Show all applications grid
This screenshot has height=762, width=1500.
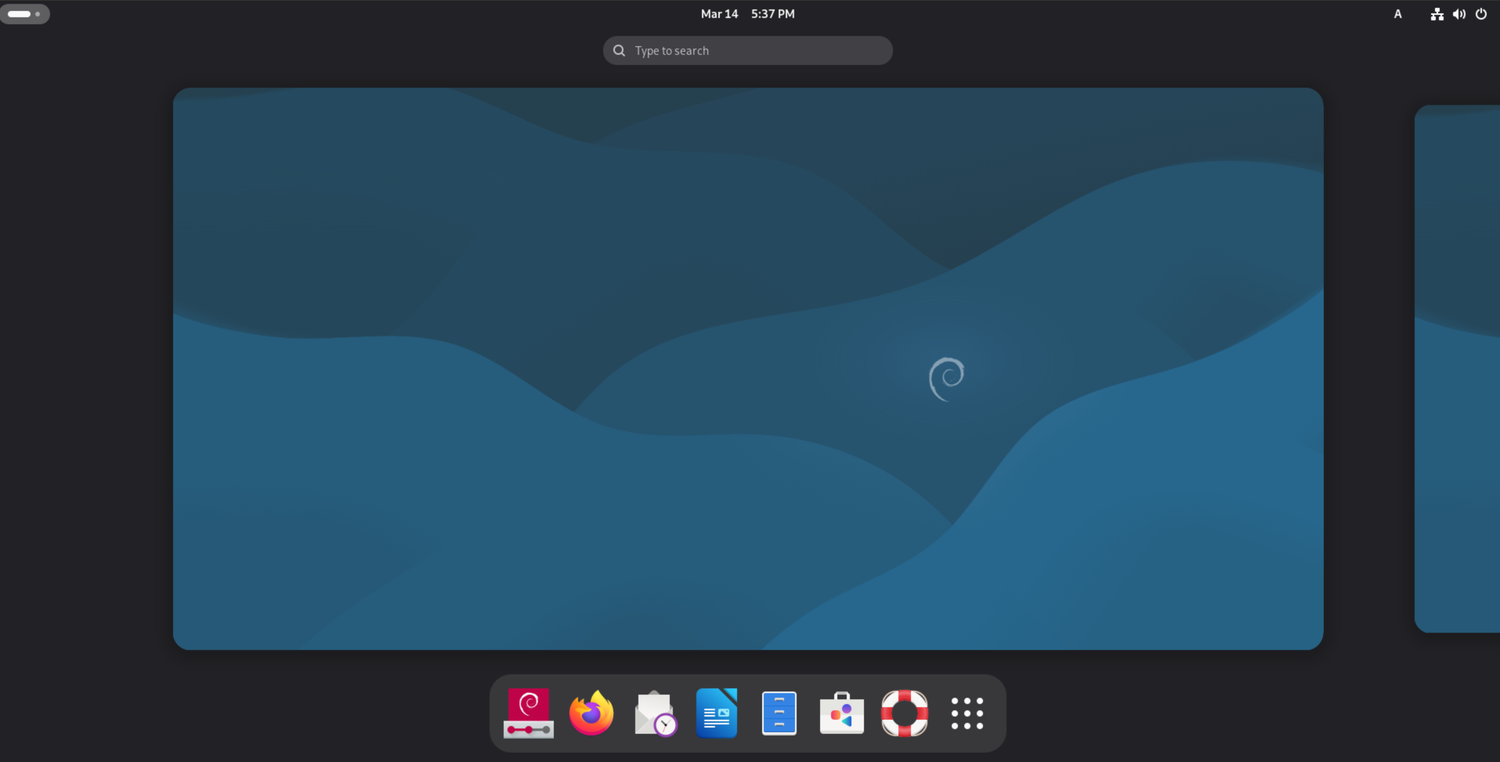coord(966,713)
